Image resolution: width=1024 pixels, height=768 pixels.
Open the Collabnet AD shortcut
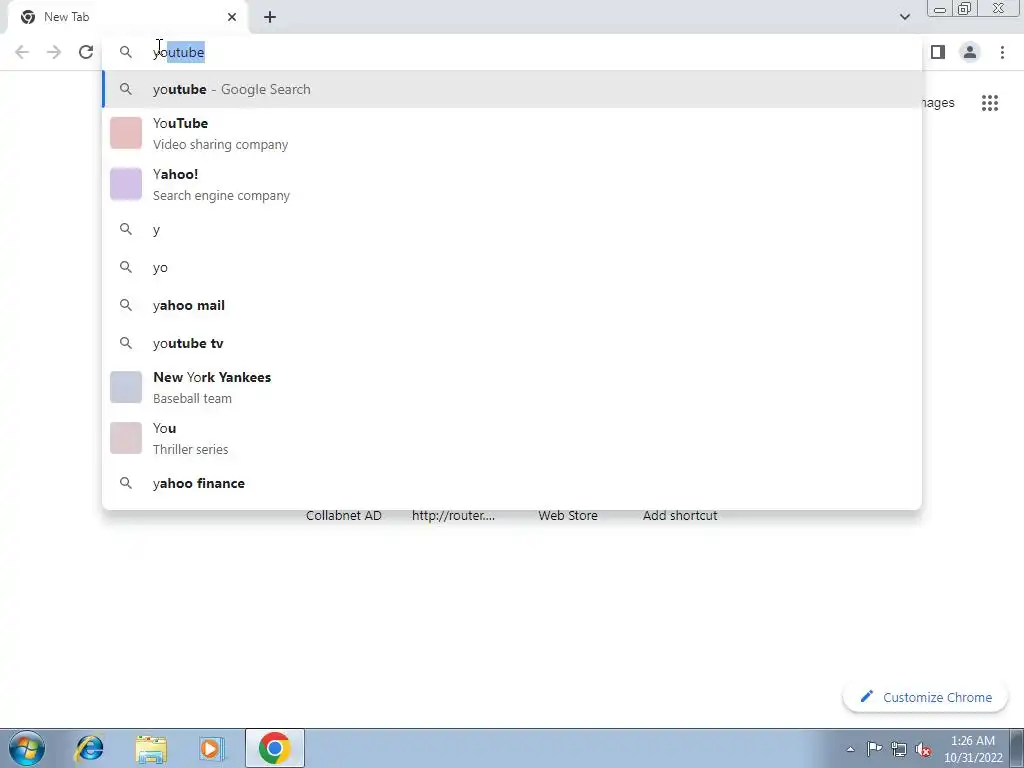pos(344,515)
